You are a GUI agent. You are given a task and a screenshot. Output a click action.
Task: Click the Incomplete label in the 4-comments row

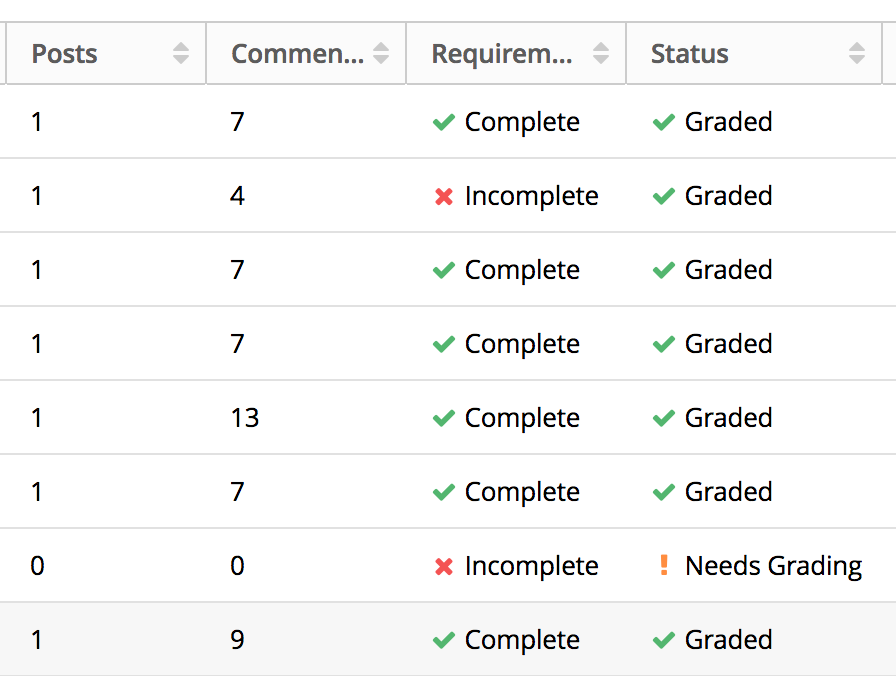[531, 196]
